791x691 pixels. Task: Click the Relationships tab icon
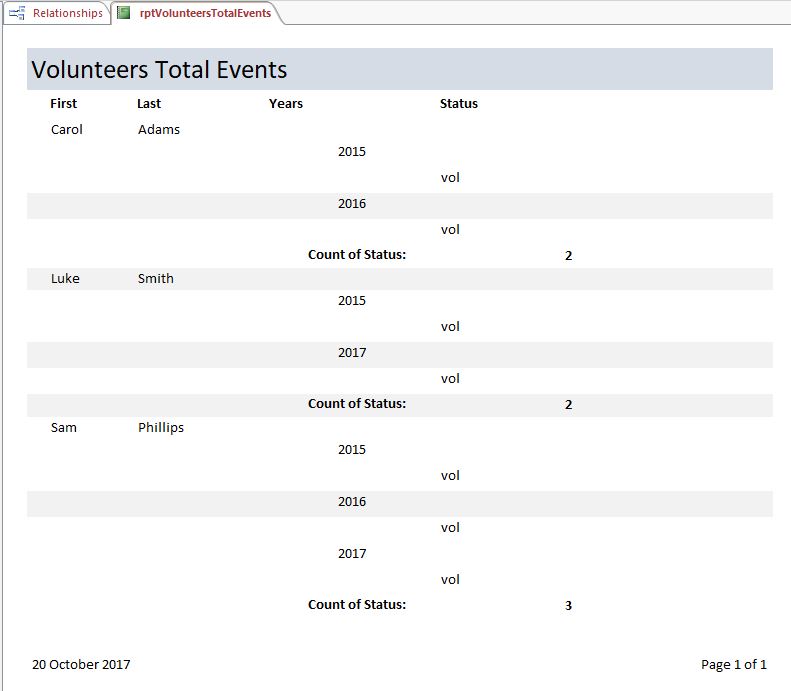(x=17, y=13)
